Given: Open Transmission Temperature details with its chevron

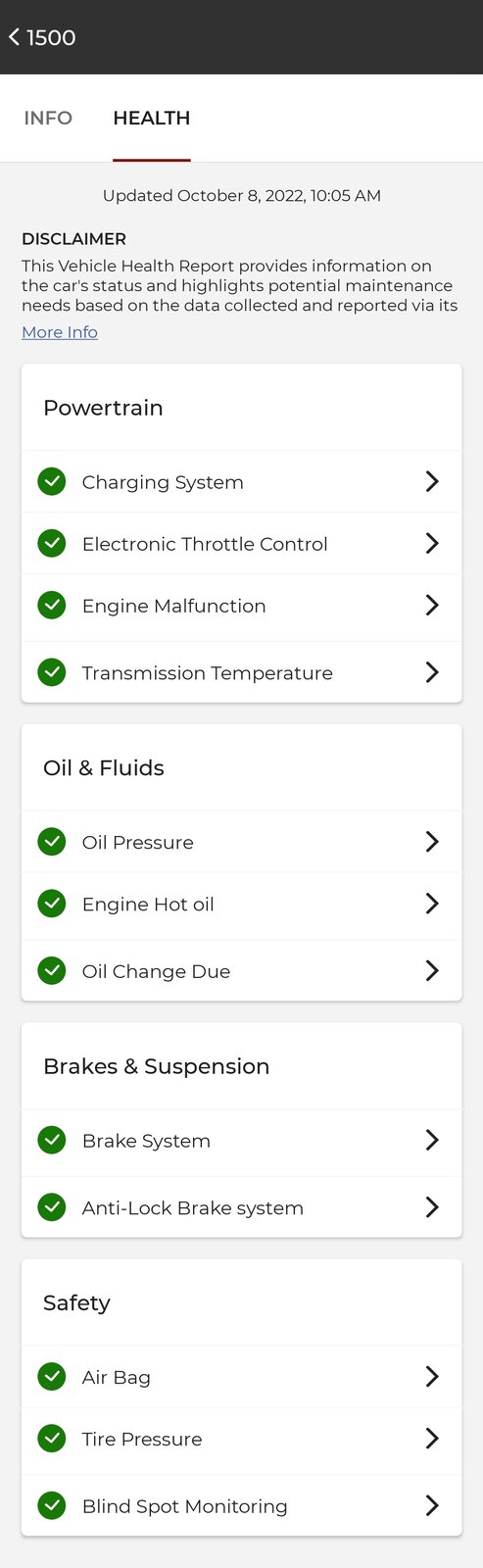Looking at the screenshot, I should [x=432, y=672].
